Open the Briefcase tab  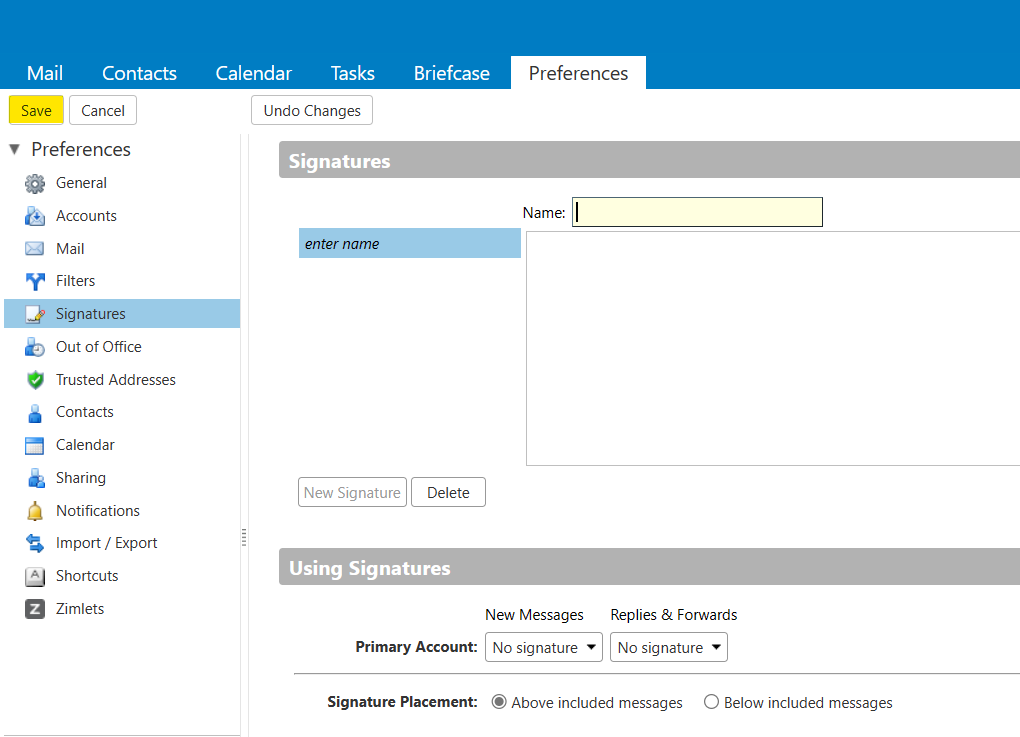click(x=452, y=73)
